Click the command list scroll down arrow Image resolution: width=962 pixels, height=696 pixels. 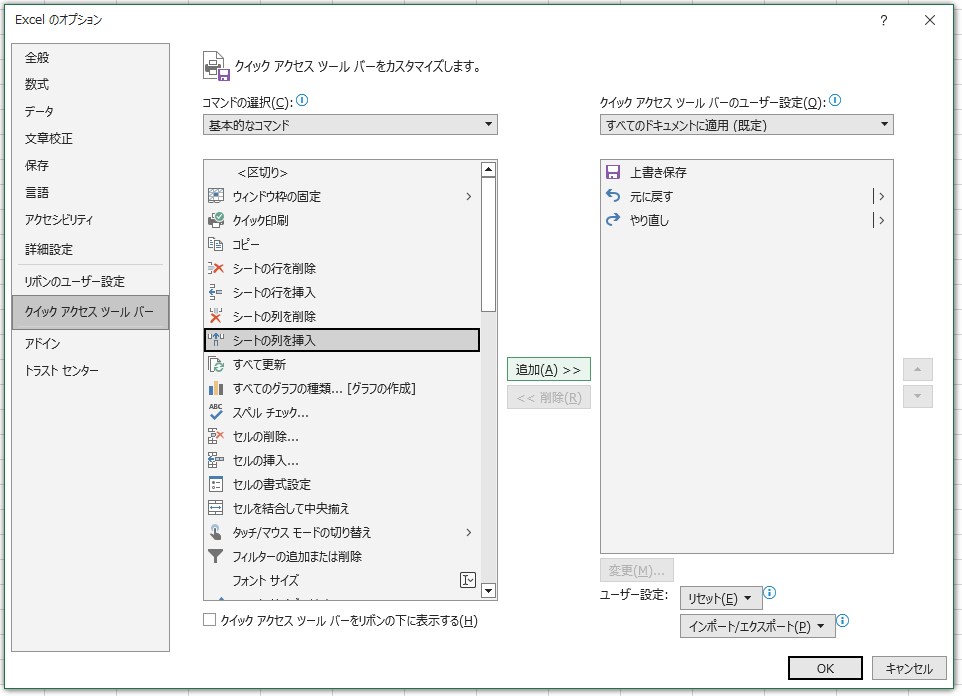tap(488, 591)
